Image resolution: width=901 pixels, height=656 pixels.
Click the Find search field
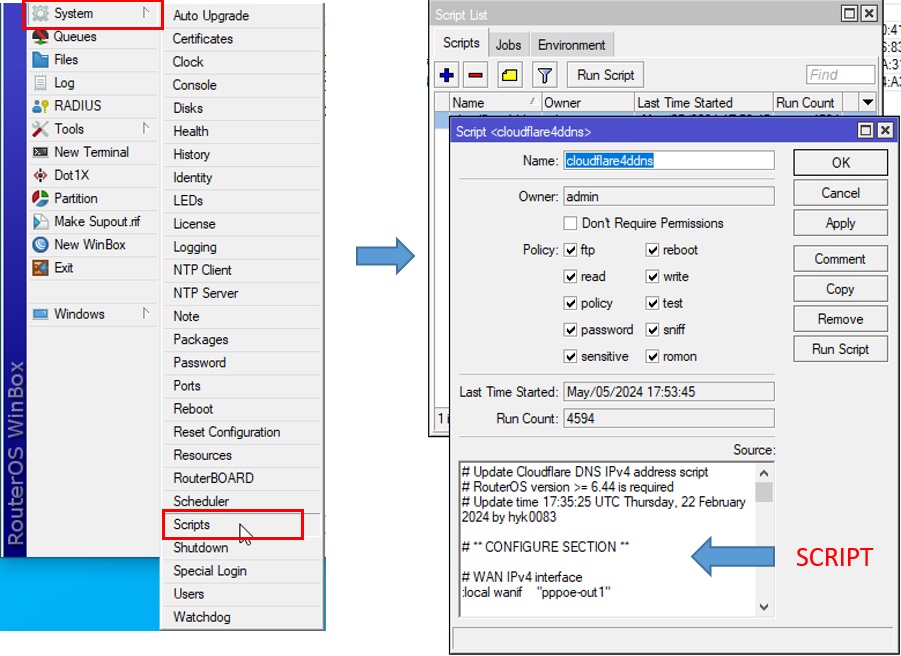841,75
